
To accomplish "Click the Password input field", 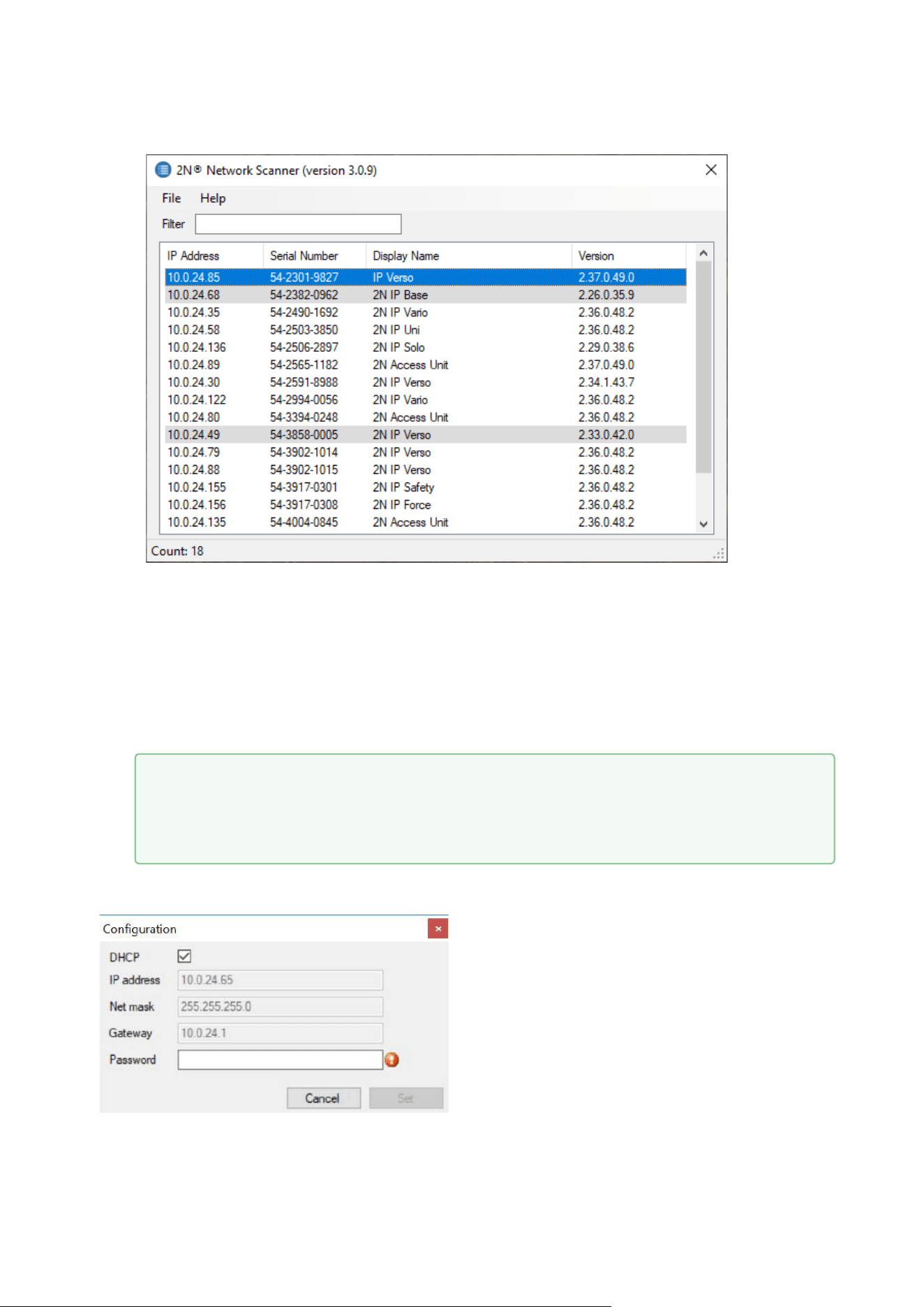I will coord(280,1060).
